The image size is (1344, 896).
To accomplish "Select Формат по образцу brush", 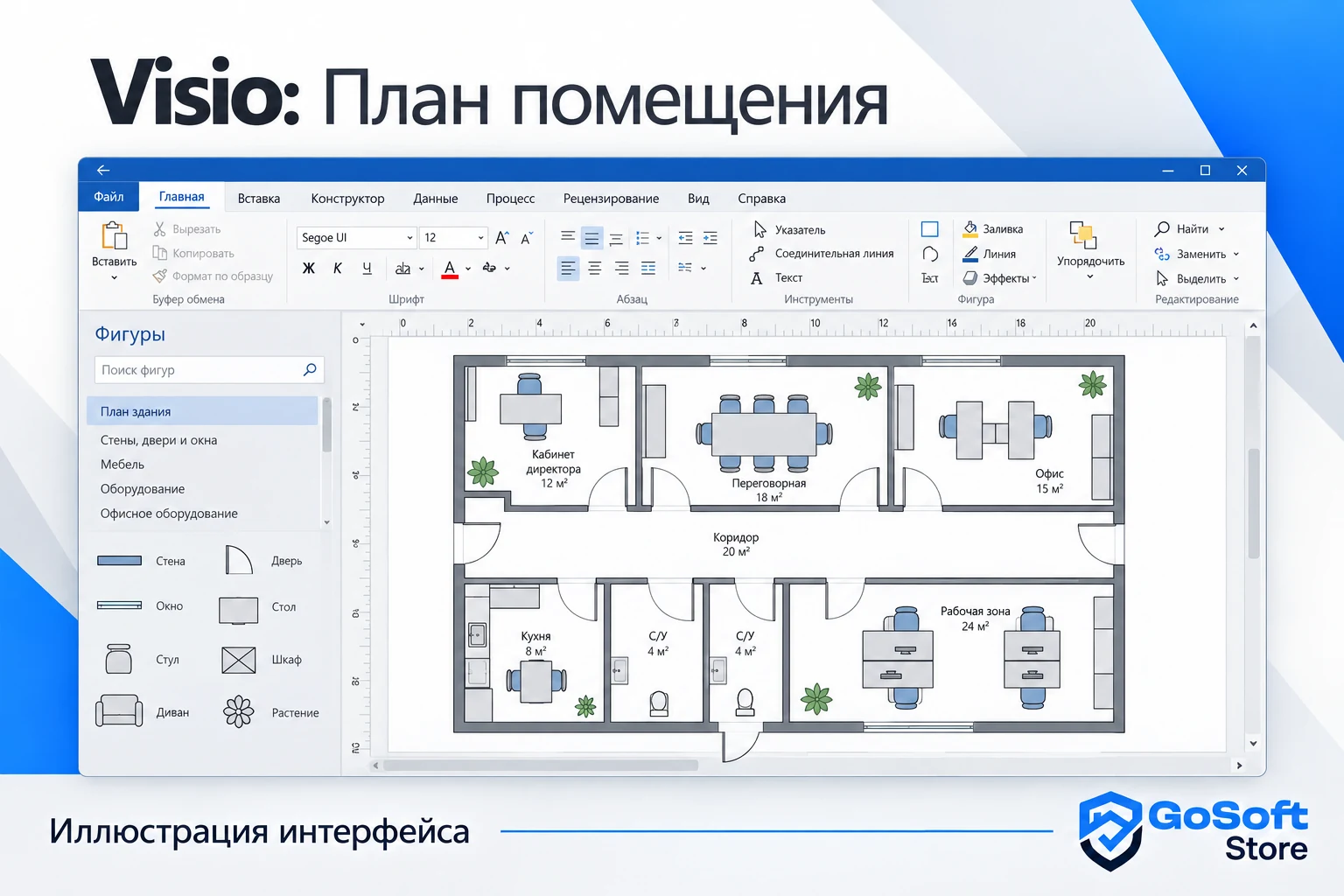I will click(x=159, y=276).
